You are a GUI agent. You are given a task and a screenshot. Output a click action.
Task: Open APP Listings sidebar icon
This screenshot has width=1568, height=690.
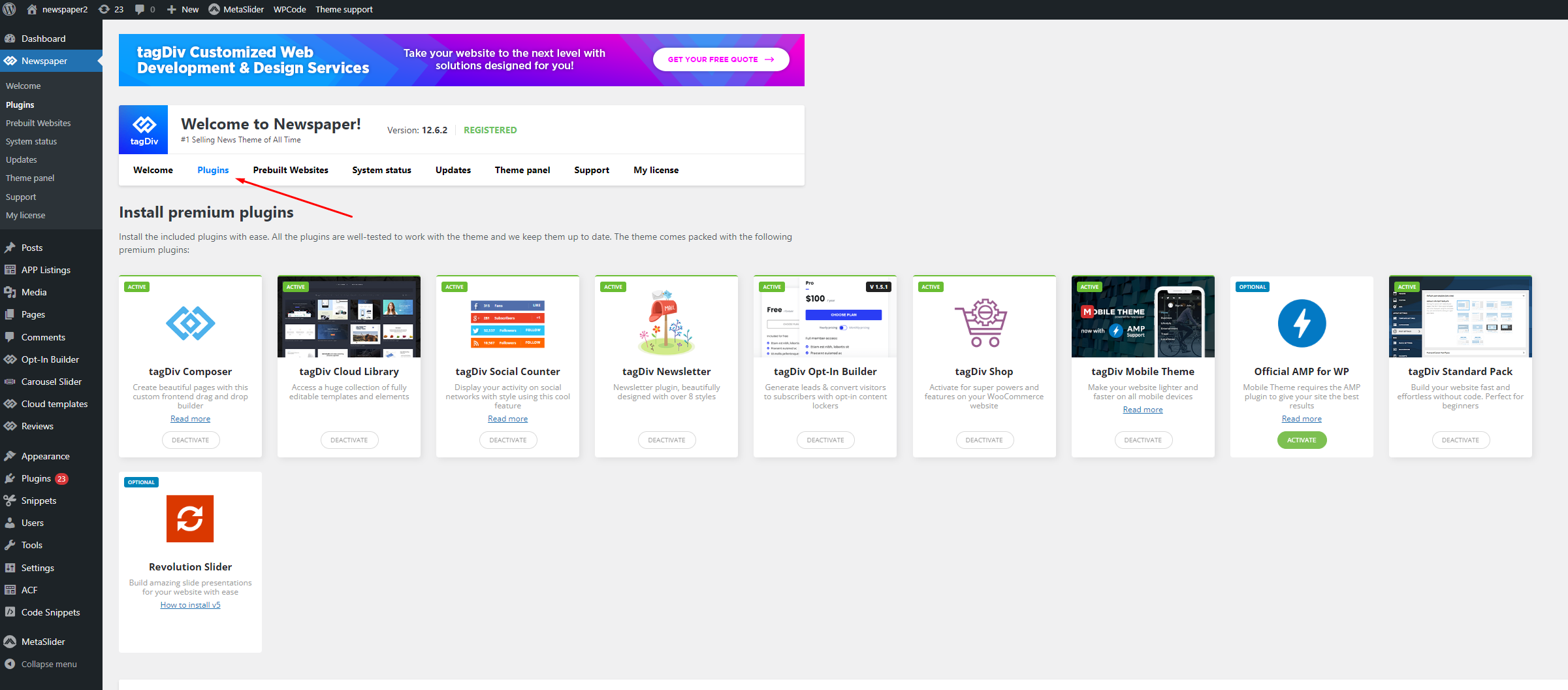coord(10,270)
